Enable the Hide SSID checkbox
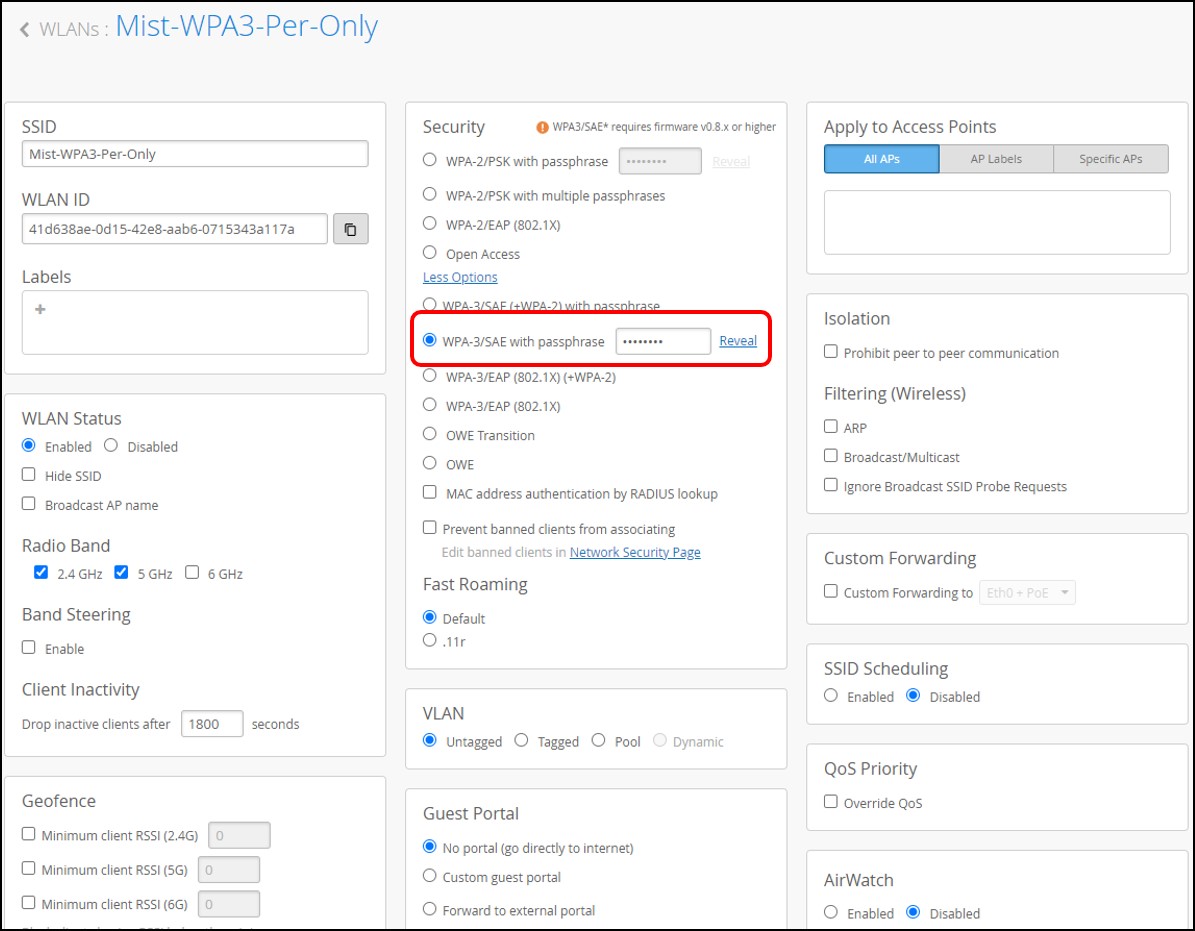Viewport: 1195px width, 931px height. click(28, 475)
